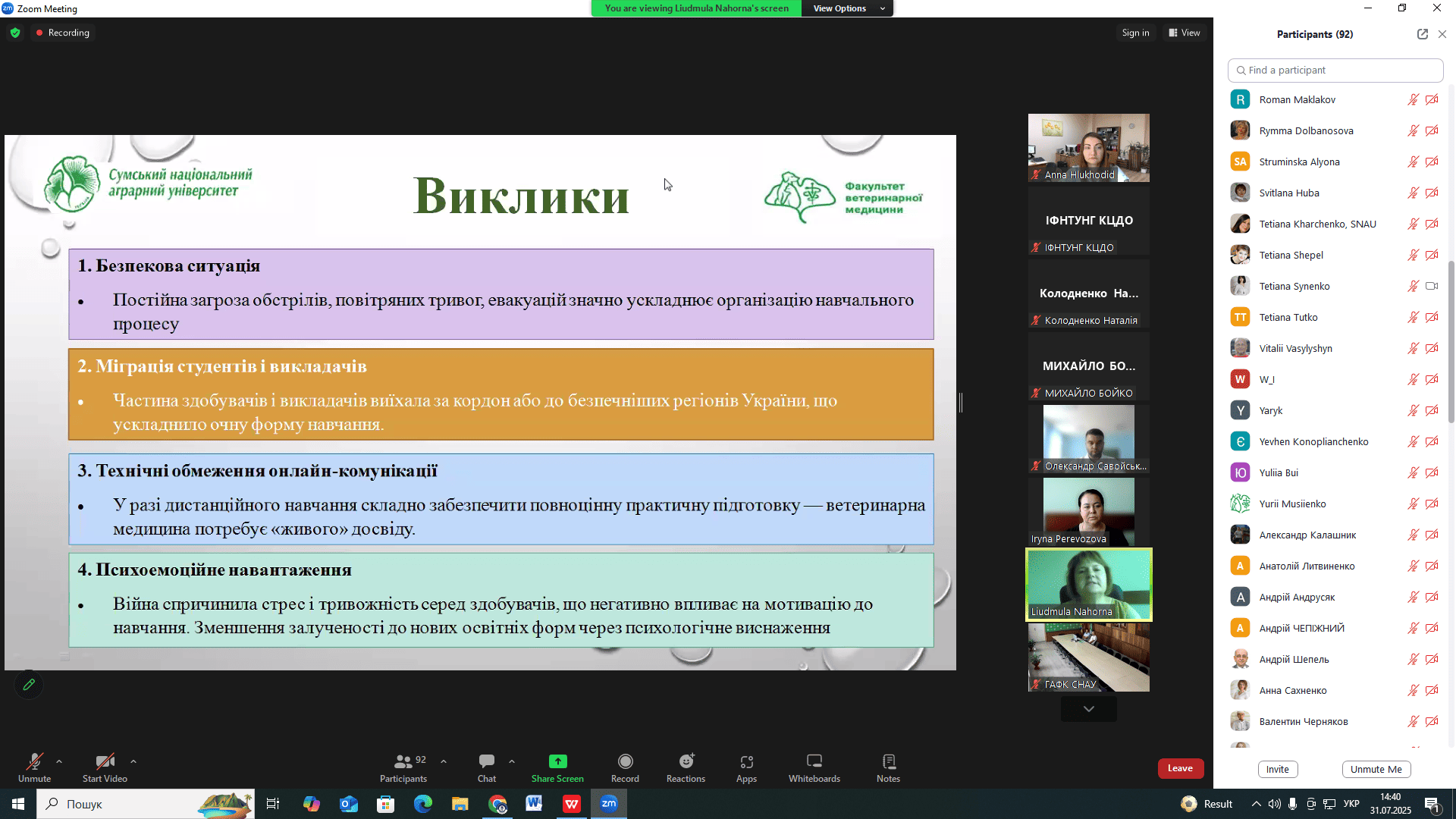
Task: Open Task View in the taskbar
Action: pos(273,804)
